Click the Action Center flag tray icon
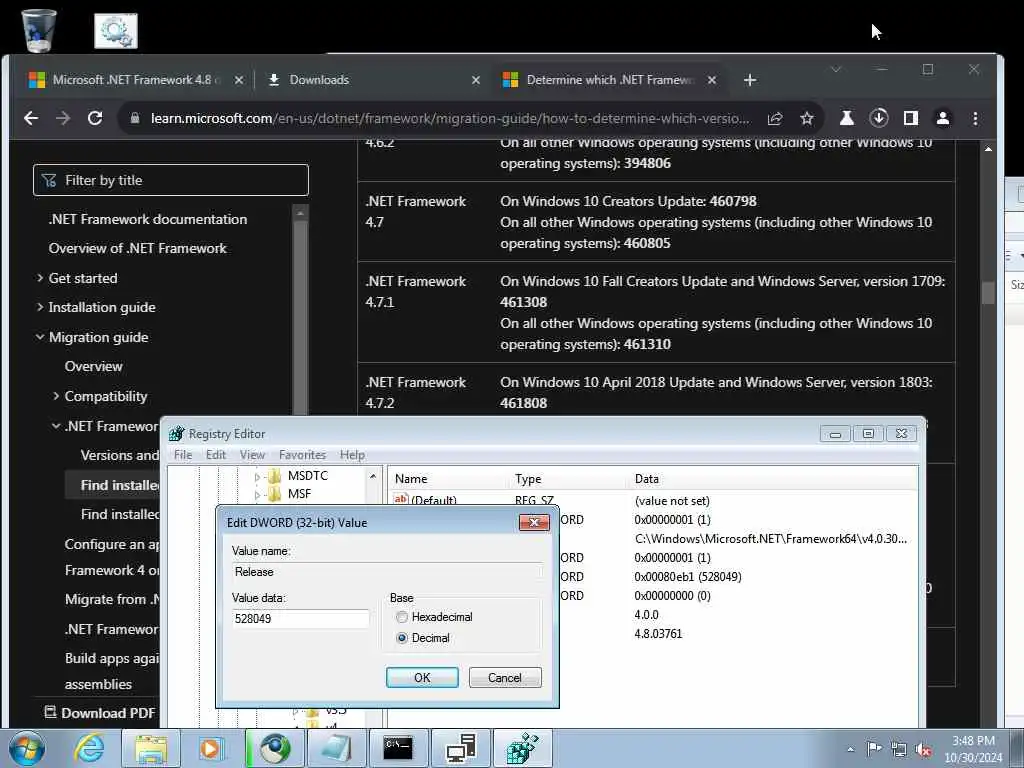Image resolution: width=1024 pixels, height=768 pixels. 874,749
